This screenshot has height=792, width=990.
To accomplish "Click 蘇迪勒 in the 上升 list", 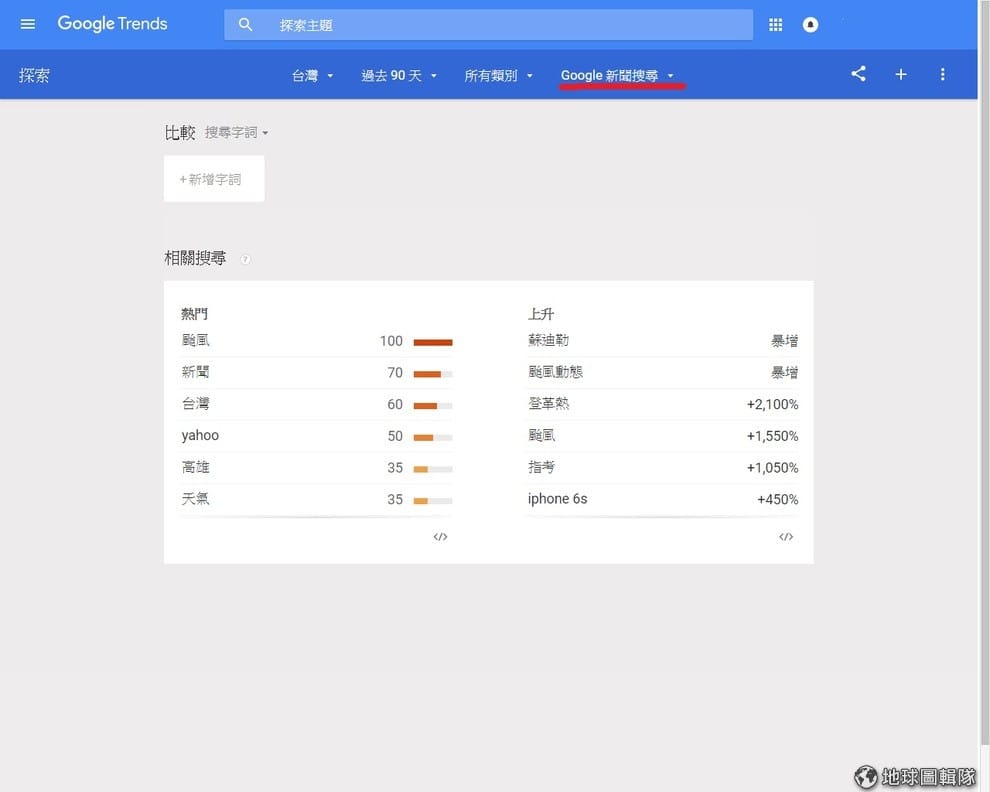I will click(548, 340).
